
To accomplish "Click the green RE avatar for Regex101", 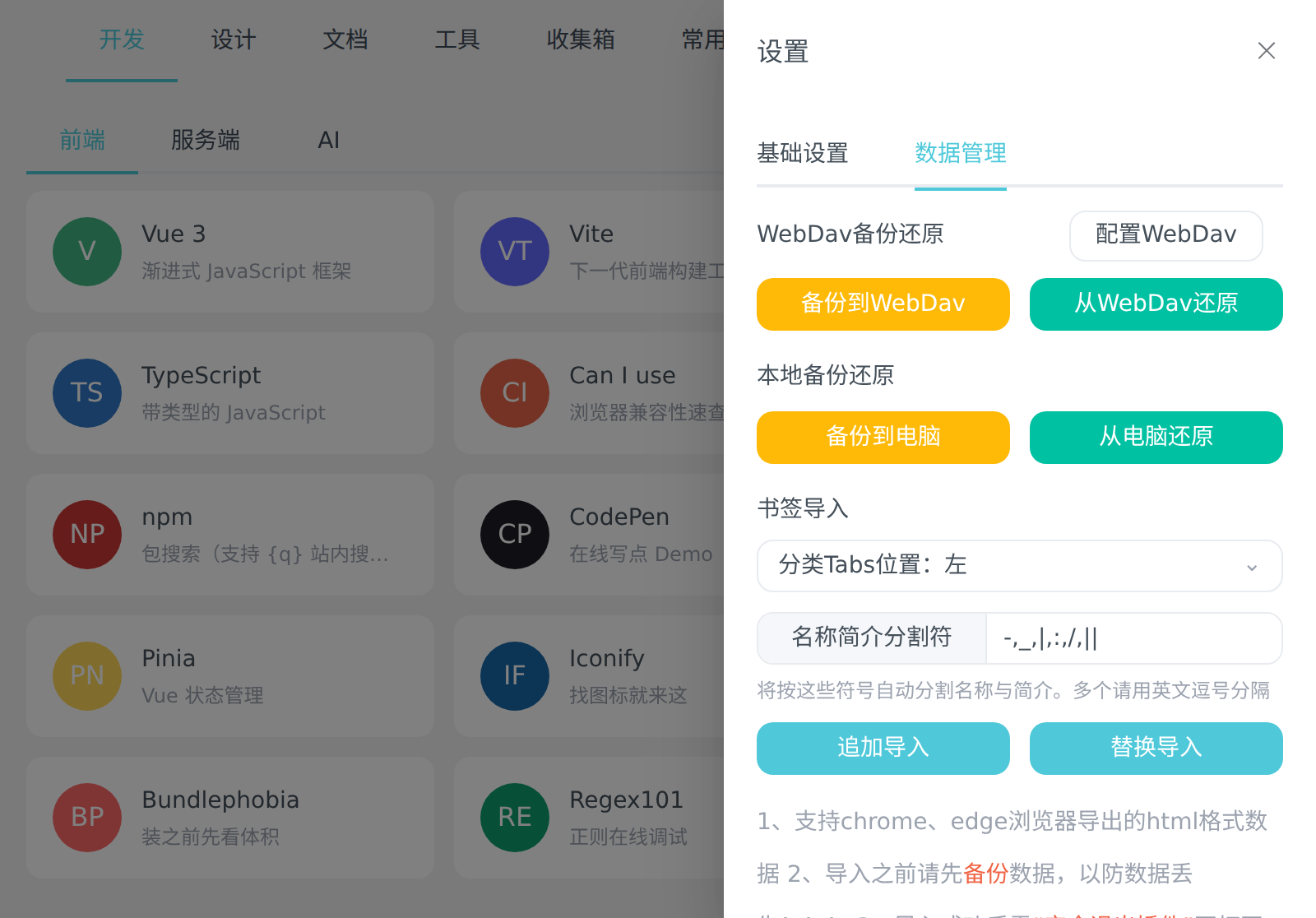I will pos(515,818).
